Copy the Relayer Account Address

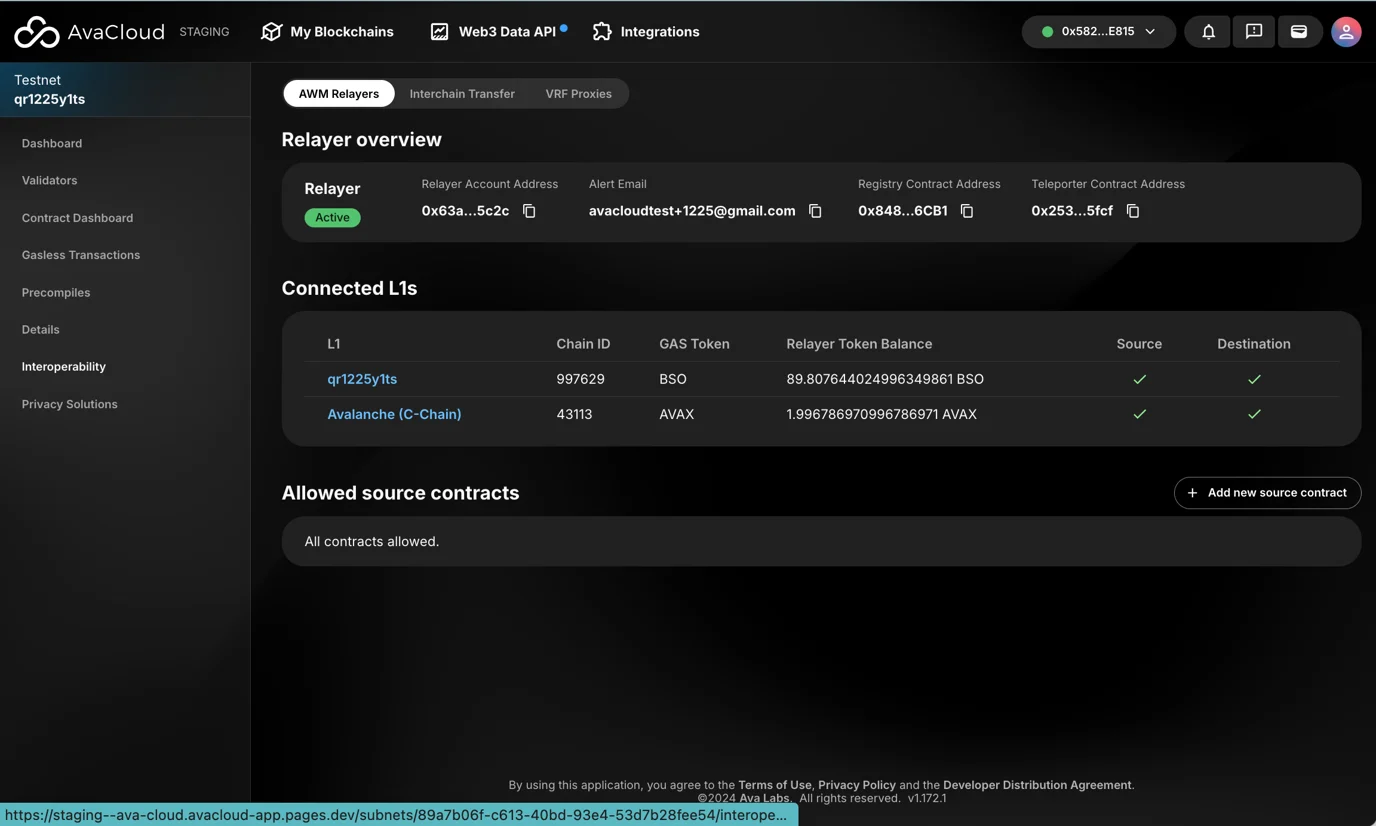[x=529, y=211]
